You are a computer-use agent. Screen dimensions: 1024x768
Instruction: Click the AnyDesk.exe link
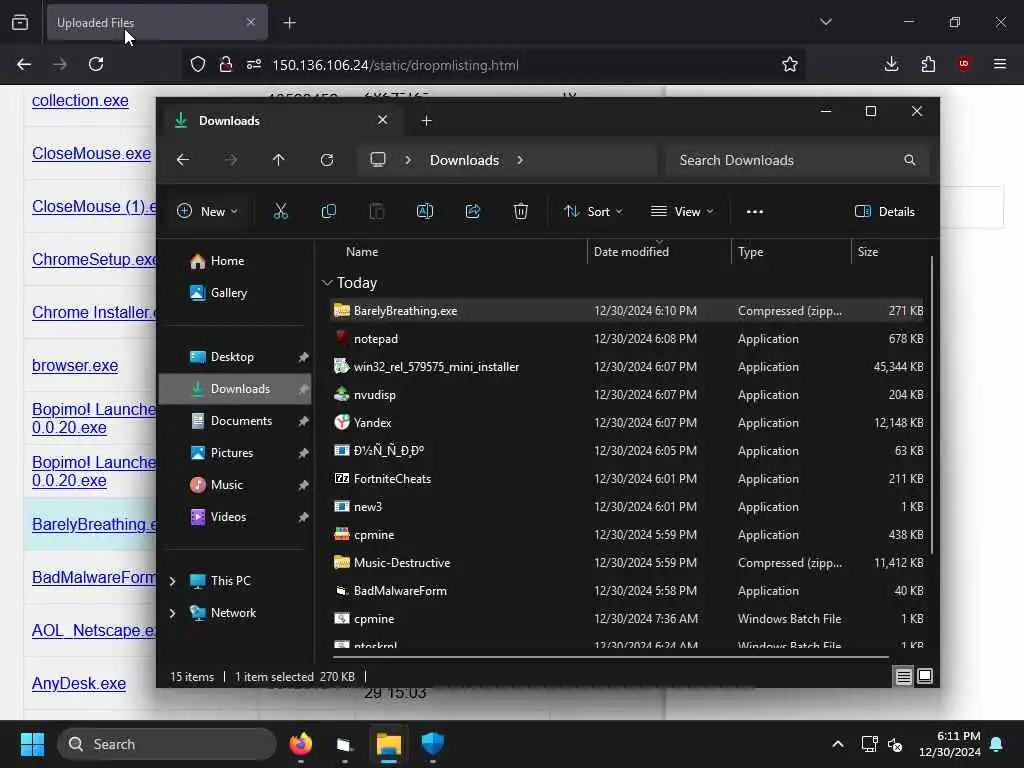tap(79, 684)
